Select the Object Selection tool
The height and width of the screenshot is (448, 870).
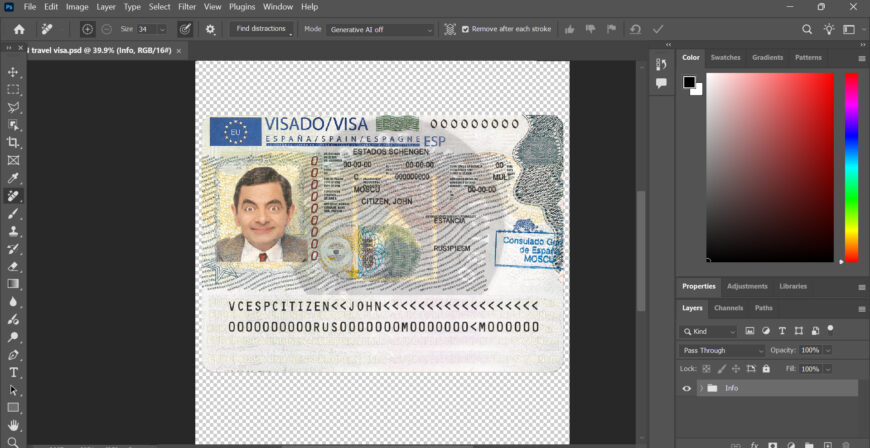coord(13,125)
